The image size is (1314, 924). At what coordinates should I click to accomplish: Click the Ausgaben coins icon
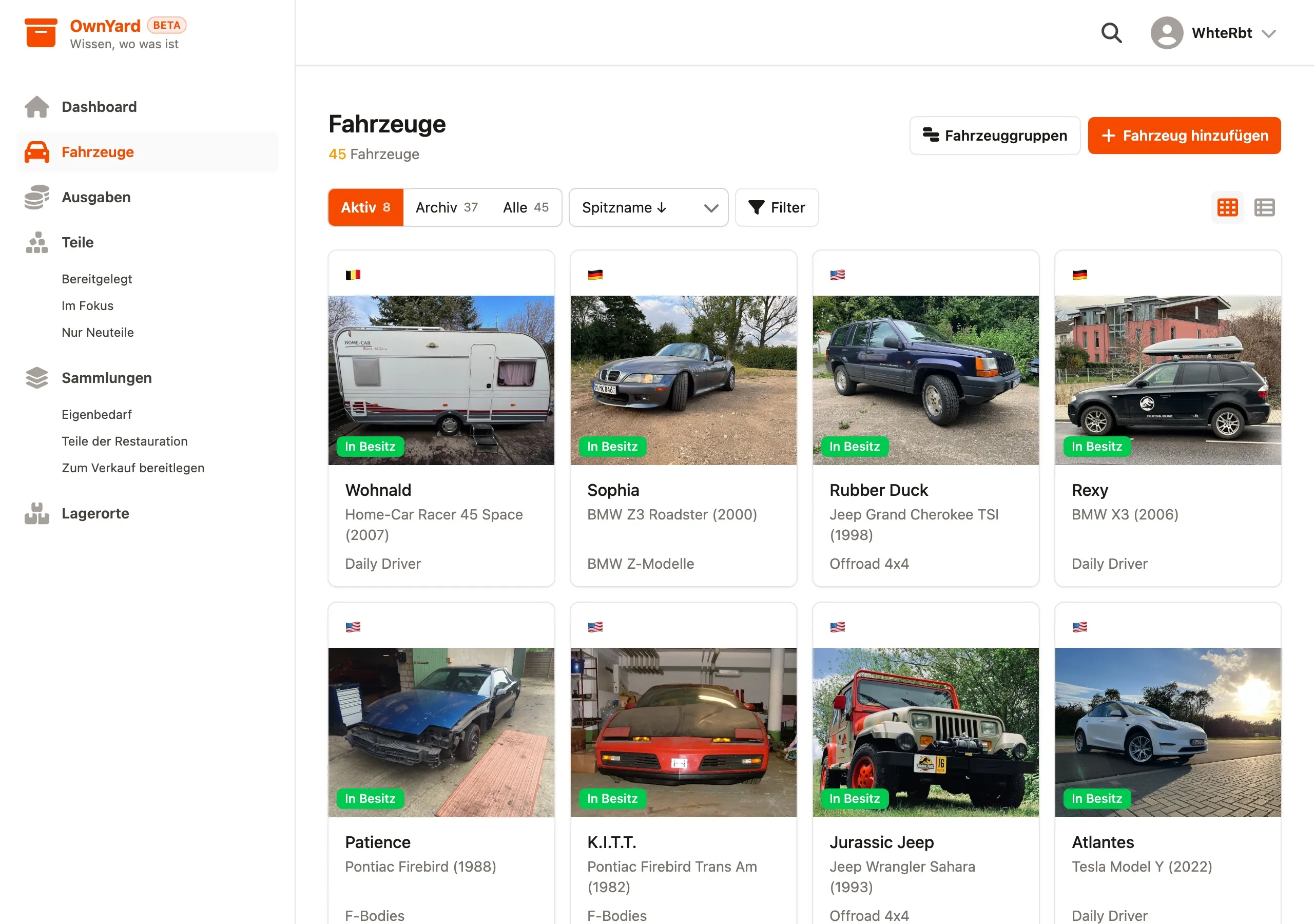(x=36, y=197)
